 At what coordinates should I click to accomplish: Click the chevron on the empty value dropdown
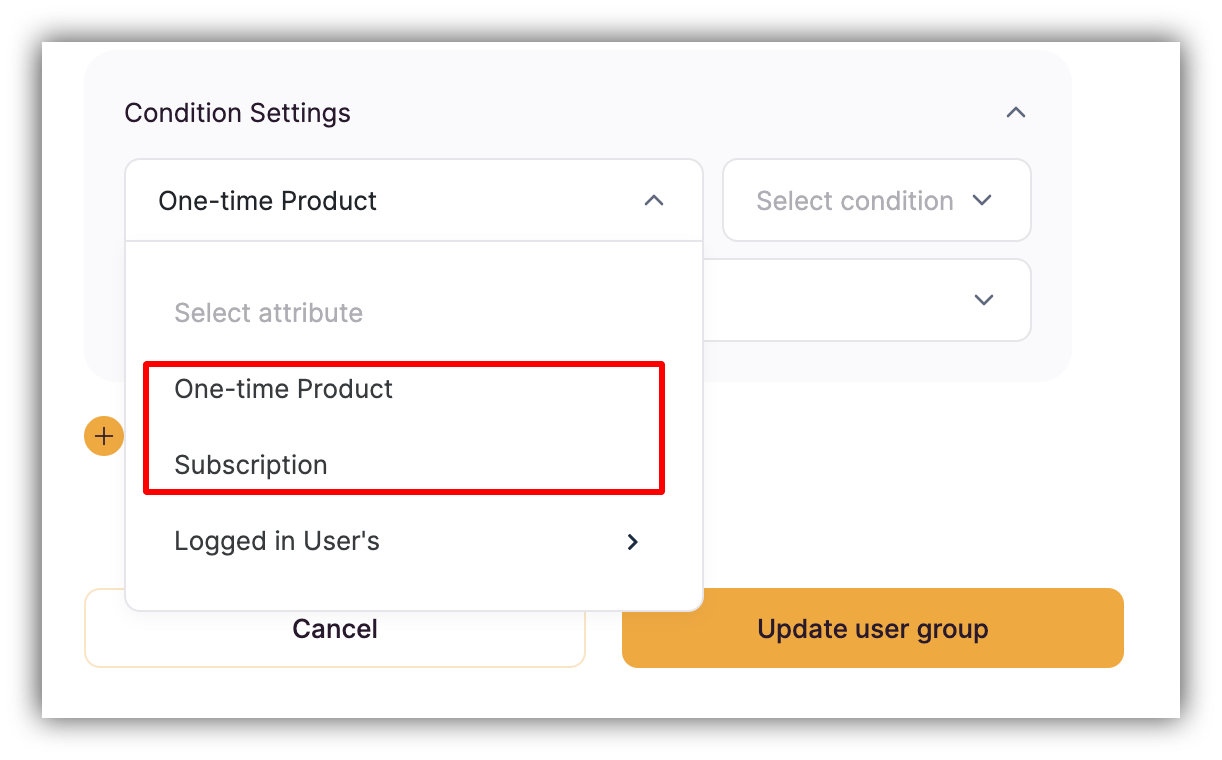click(983, 300)
